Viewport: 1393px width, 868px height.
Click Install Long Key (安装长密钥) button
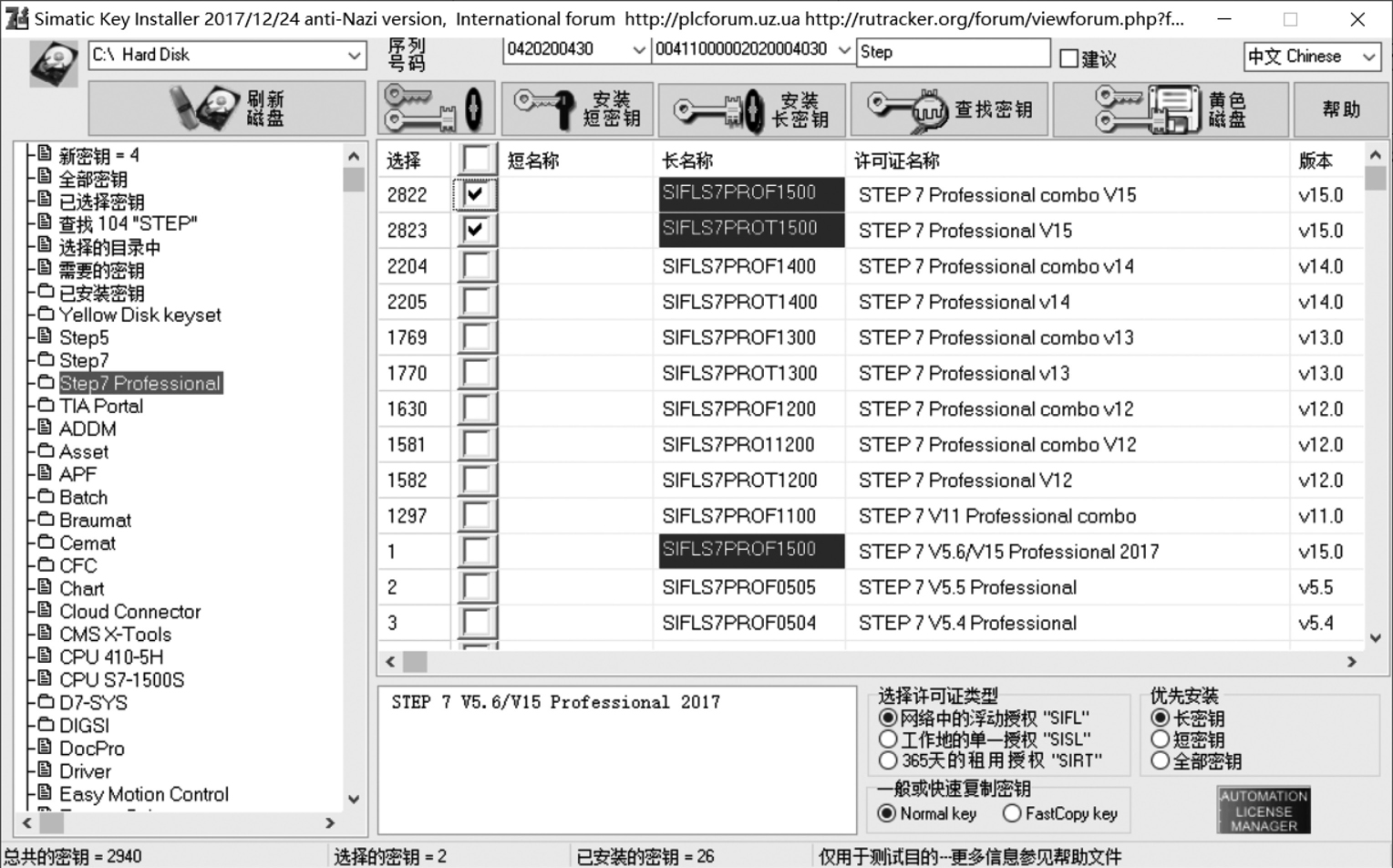[x=752, y=108]
